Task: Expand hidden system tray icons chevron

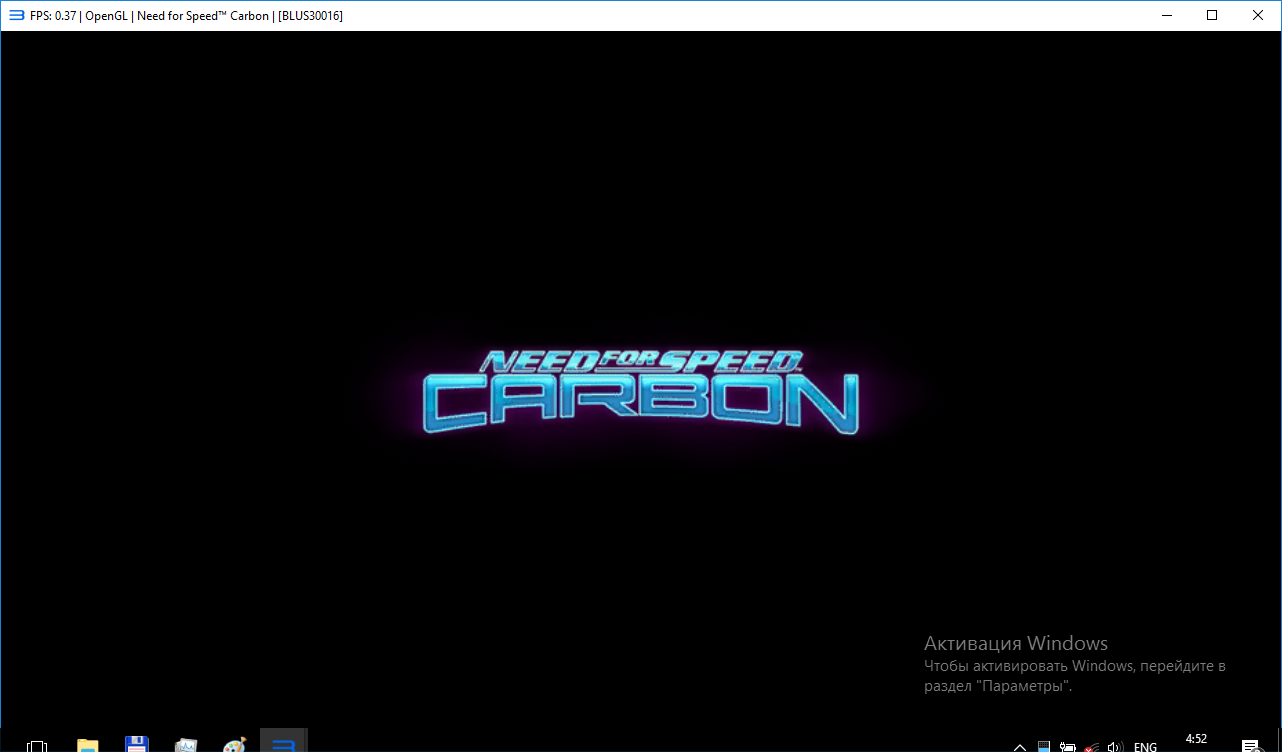Action: 1020,746
